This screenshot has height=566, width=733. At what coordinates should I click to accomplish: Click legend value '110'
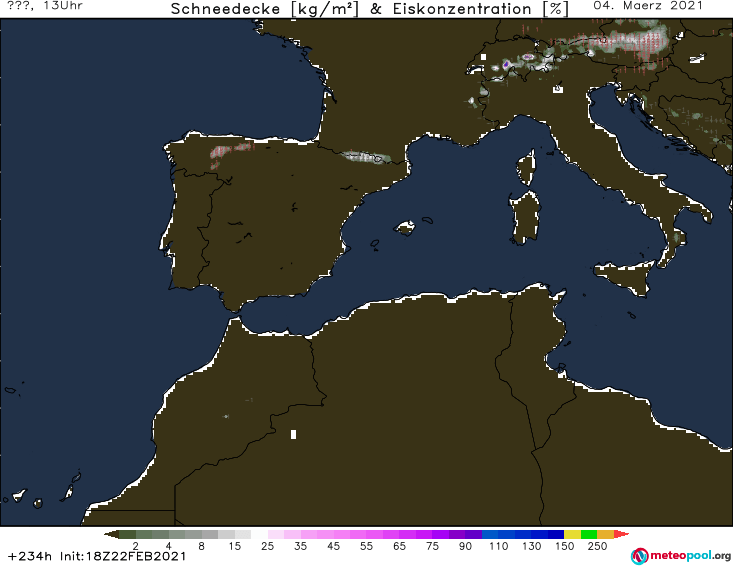pyautogui.click(x=498, y=546)
